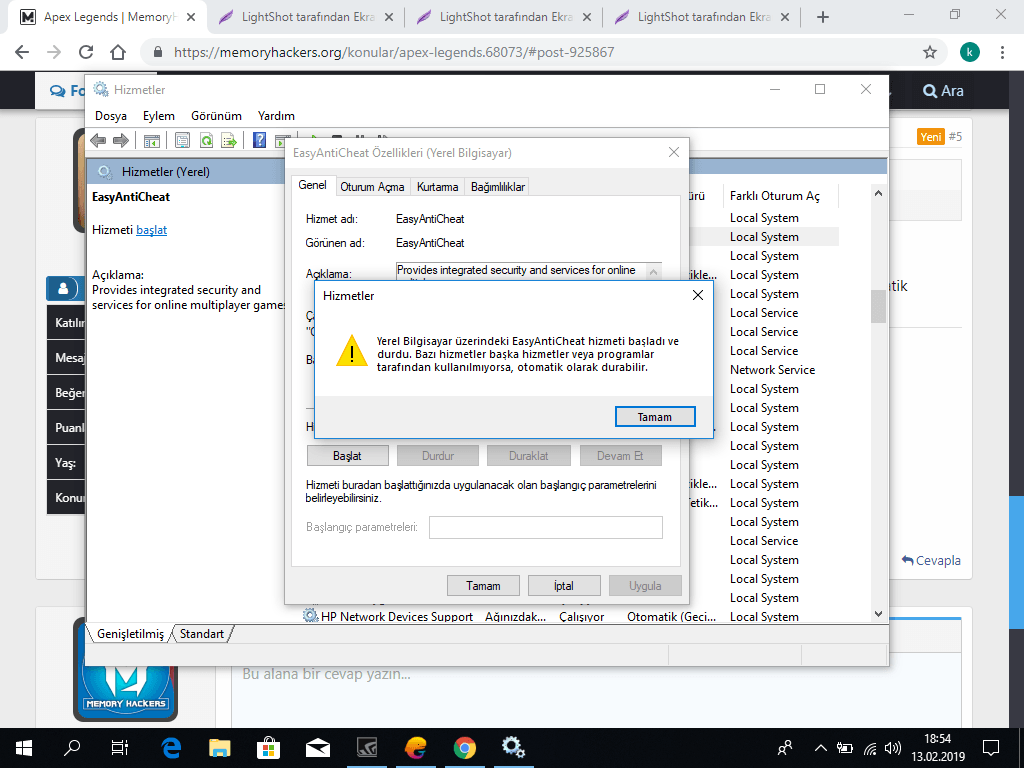Image resolution: width=1024 pixels, height=768 pixels.
Task: Open Task View from the taskbar
Action: 120,748
